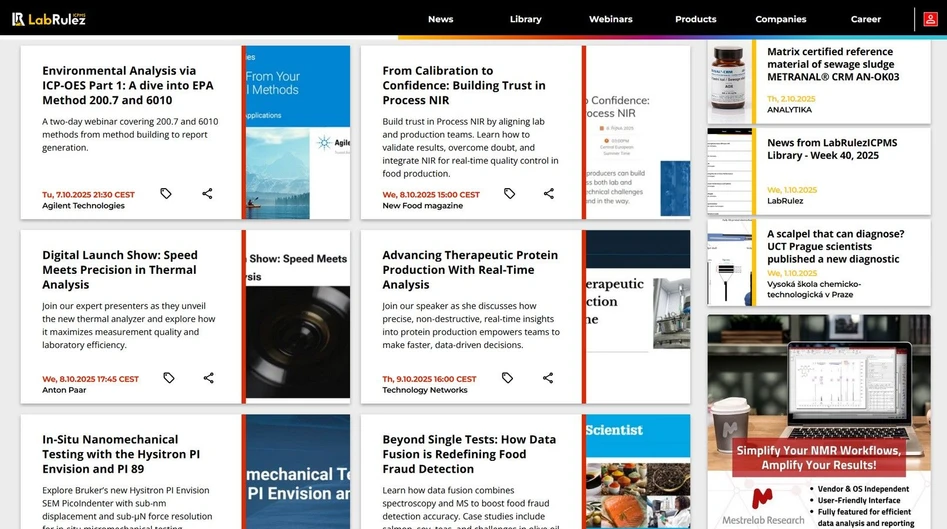This screenshot has height=529, width=947.
Task: Go to Companies page
Action: coord(780,19)
